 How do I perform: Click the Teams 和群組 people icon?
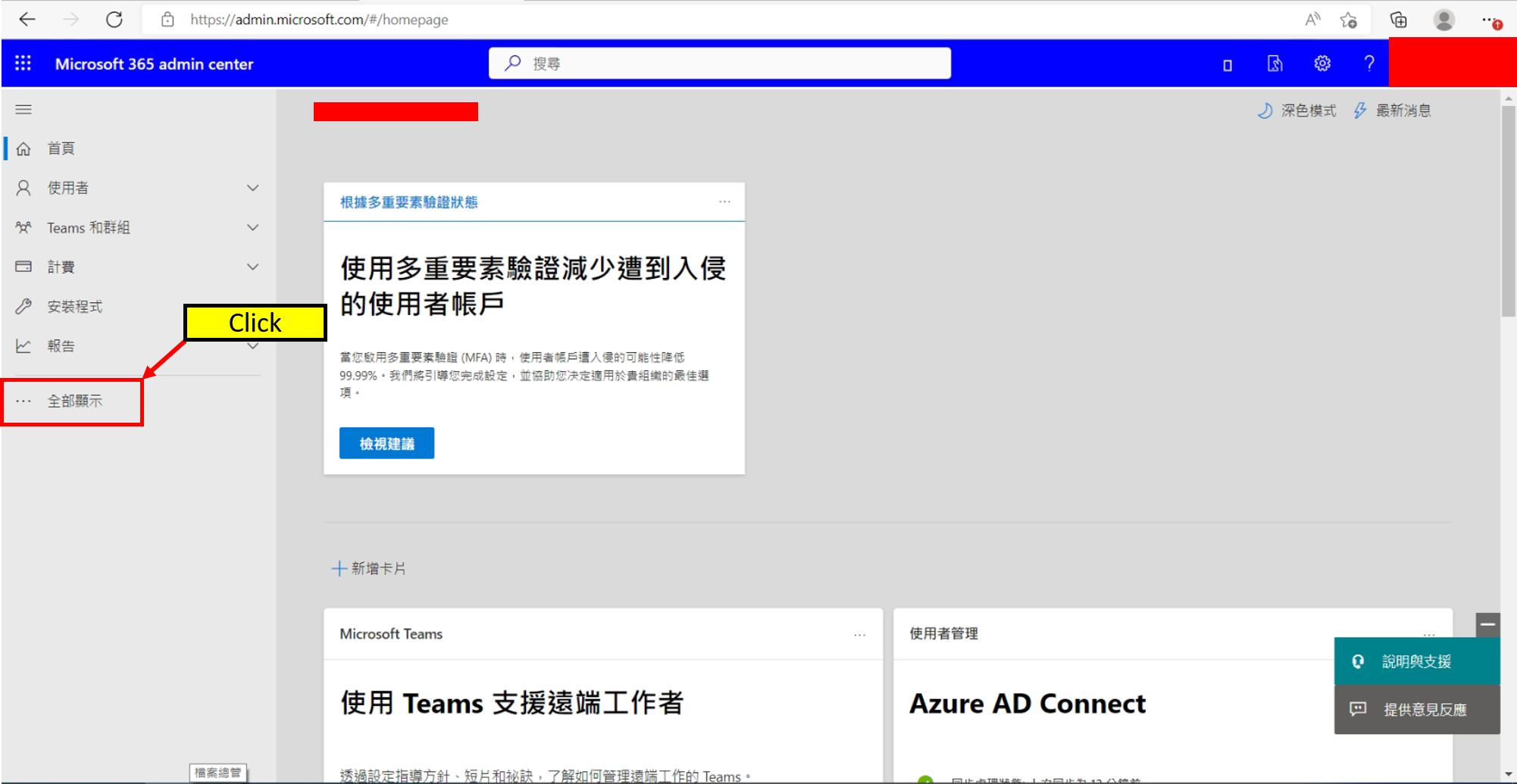[x=23, y=227]
